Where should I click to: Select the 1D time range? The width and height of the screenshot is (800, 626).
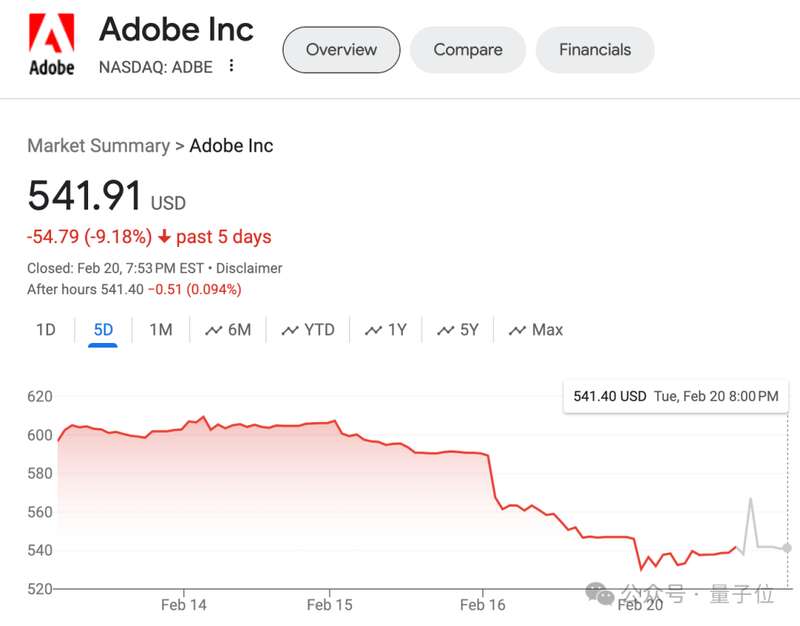46,330
